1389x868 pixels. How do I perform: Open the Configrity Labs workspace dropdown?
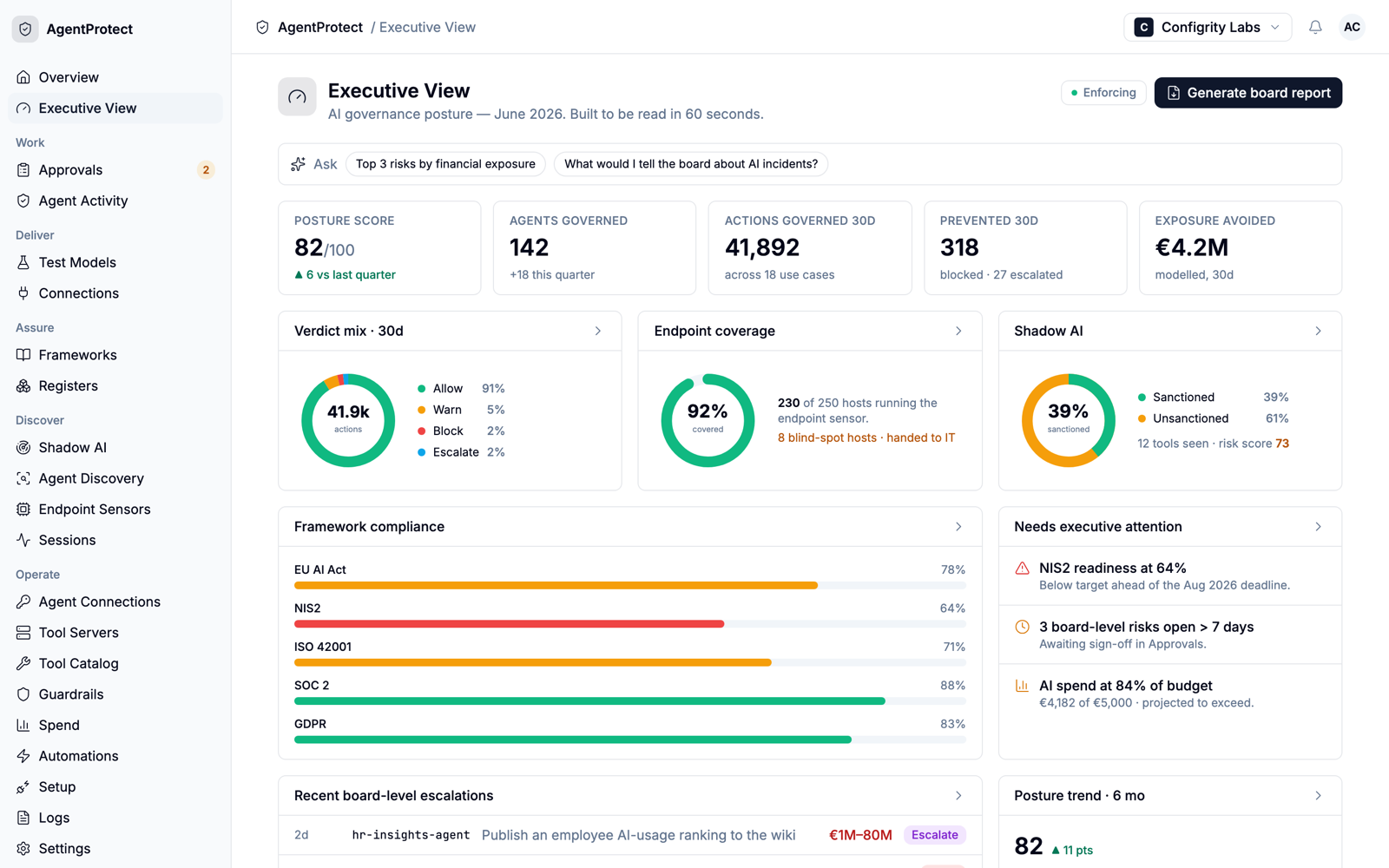[1208, 27]
